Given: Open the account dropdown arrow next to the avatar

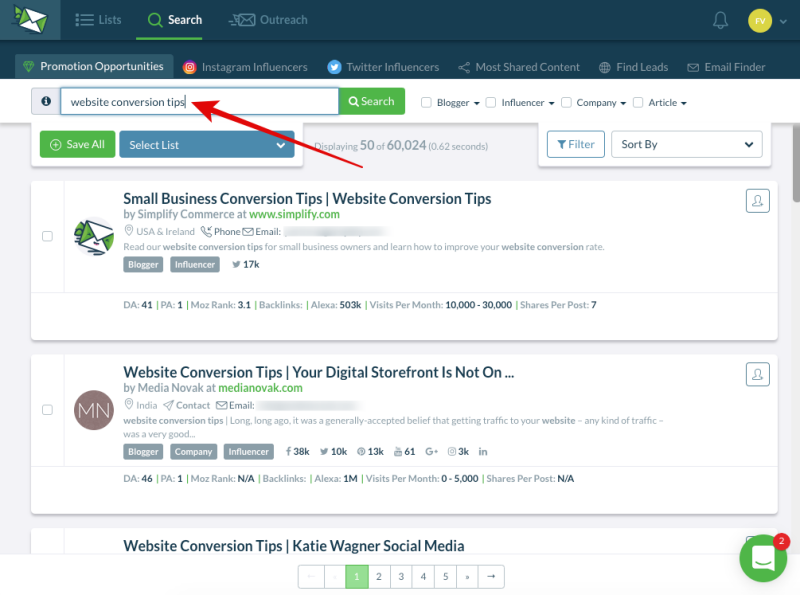Looking at the screenshot, I should click(783, 21).
